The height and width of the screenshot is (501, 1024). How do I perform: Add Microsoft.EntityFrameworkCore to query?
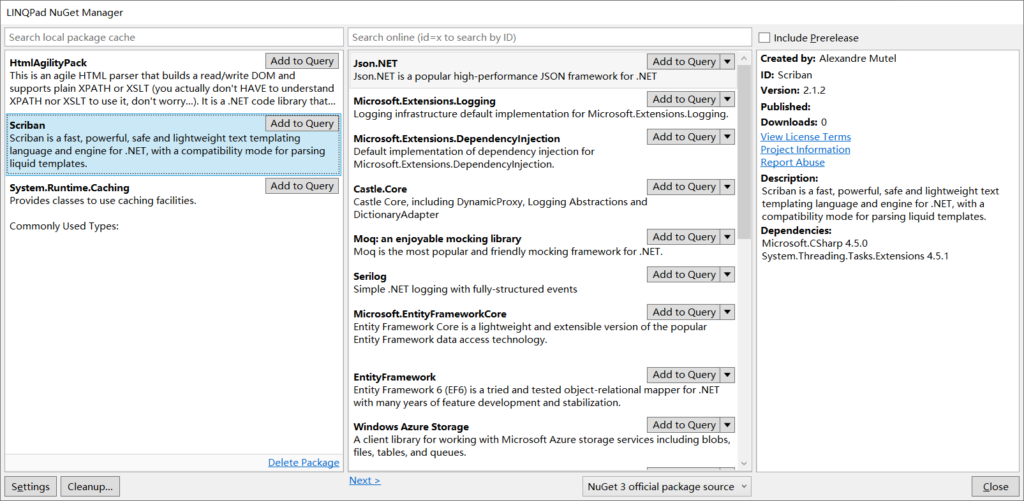point(684,312)
